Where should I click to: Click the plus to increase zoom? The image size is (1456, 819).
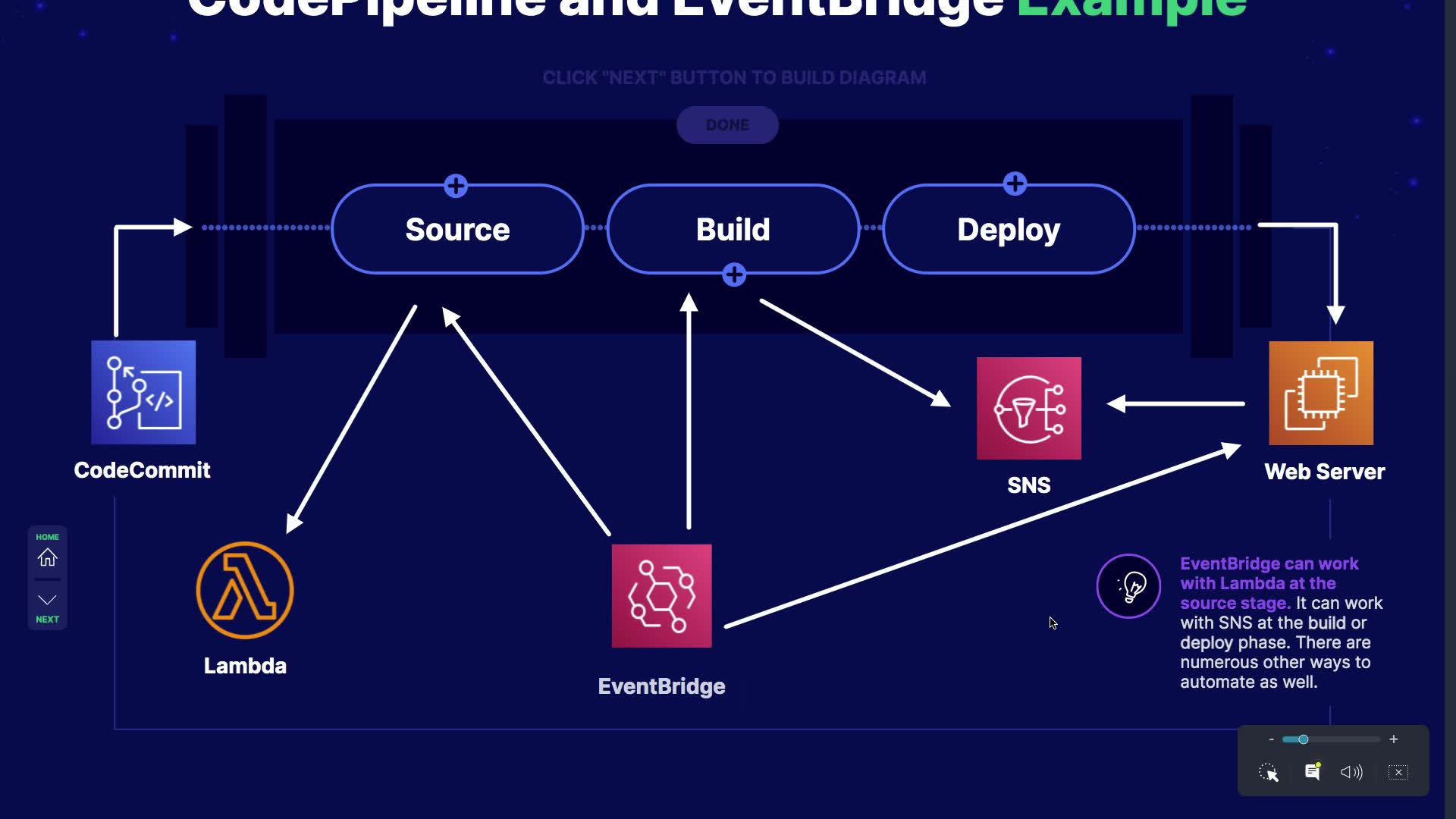(x=1393, y=739)
